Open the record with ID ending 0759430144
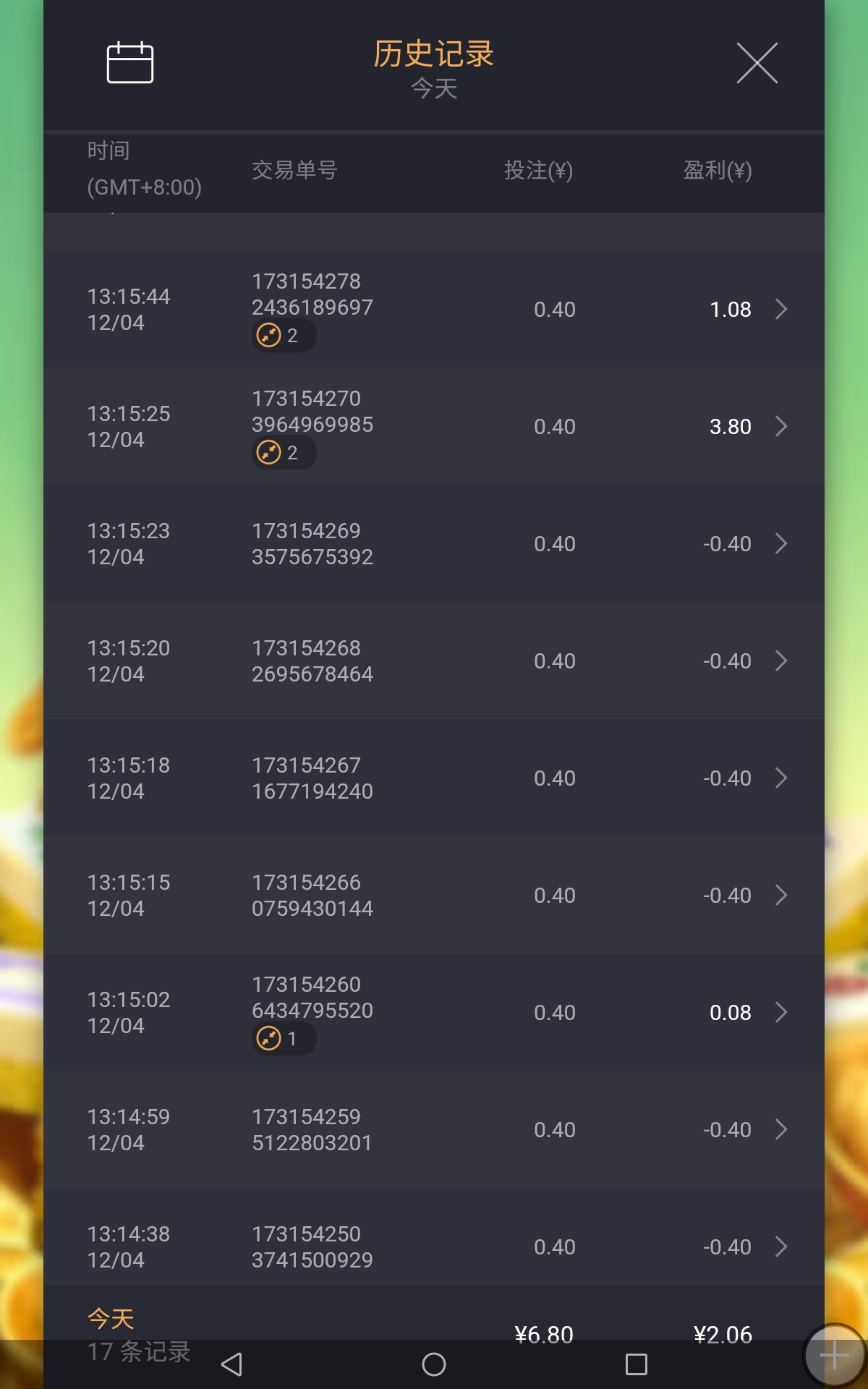This screenshot has height=1389, width=868. pos(312,896)
